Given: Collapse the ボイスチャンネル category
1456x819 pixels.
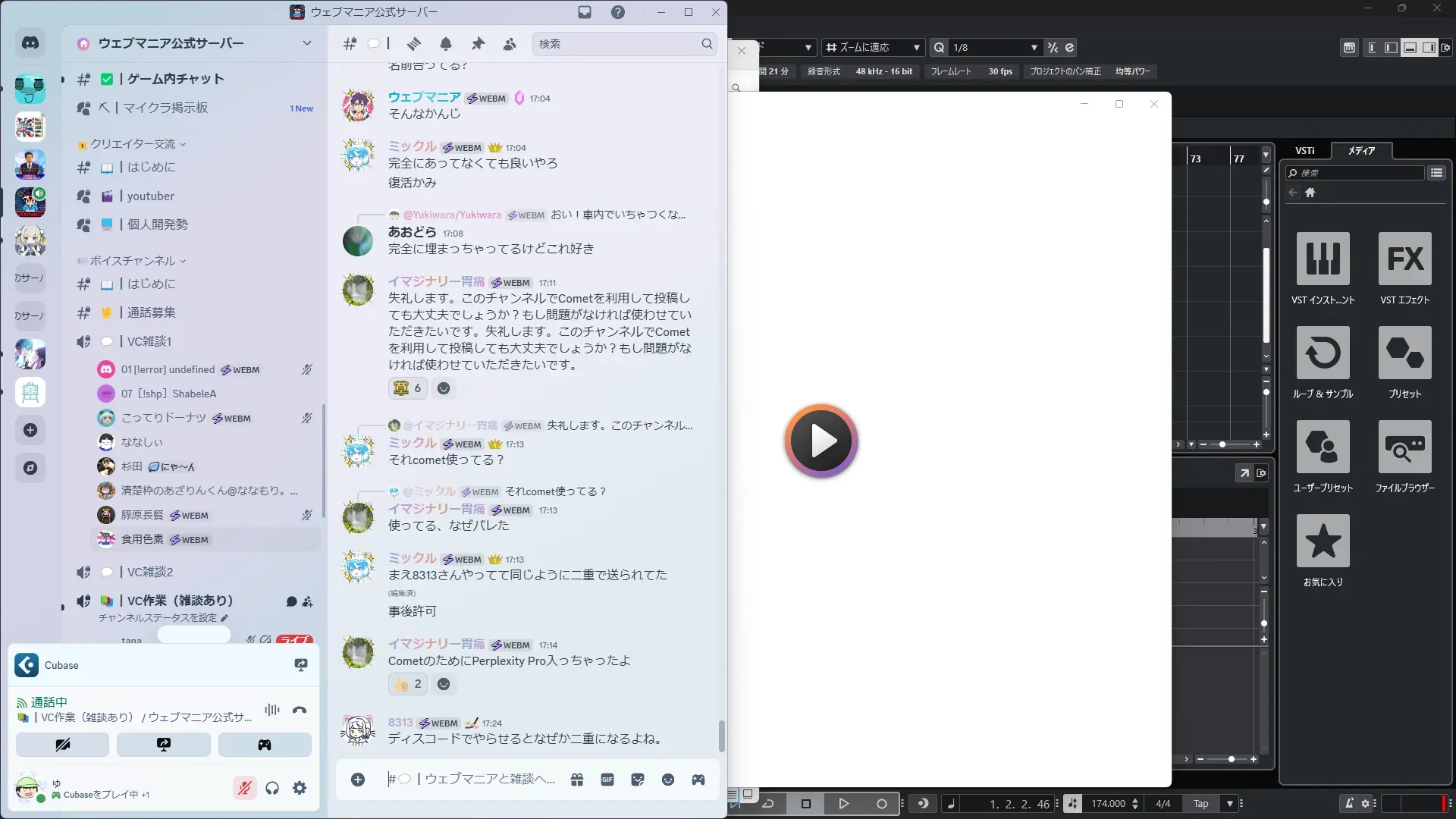Looking at the screenshot, I should tap(133, 261).
